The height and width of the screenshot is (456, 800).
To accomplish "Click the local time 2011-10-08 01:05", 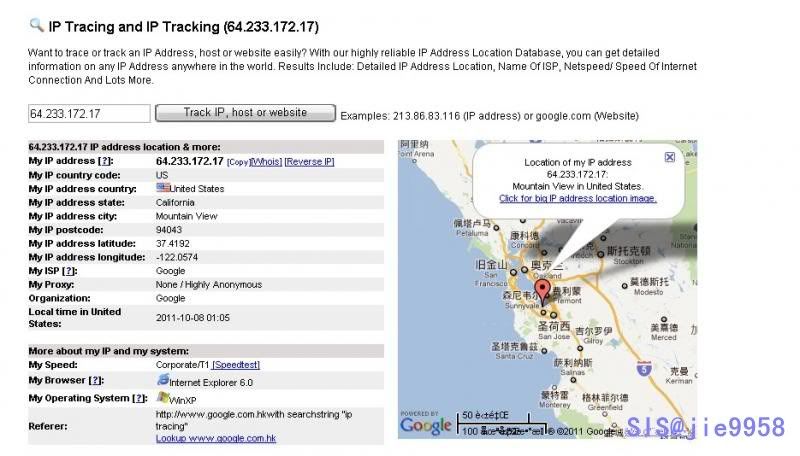I will tap(193, 318).
